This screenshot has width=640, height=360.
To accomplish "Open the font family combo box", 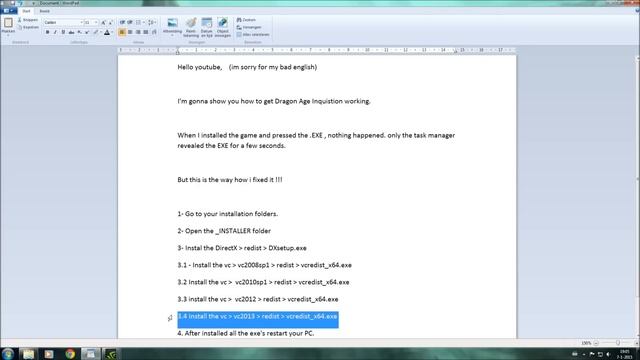I will [x=63, y=22].
